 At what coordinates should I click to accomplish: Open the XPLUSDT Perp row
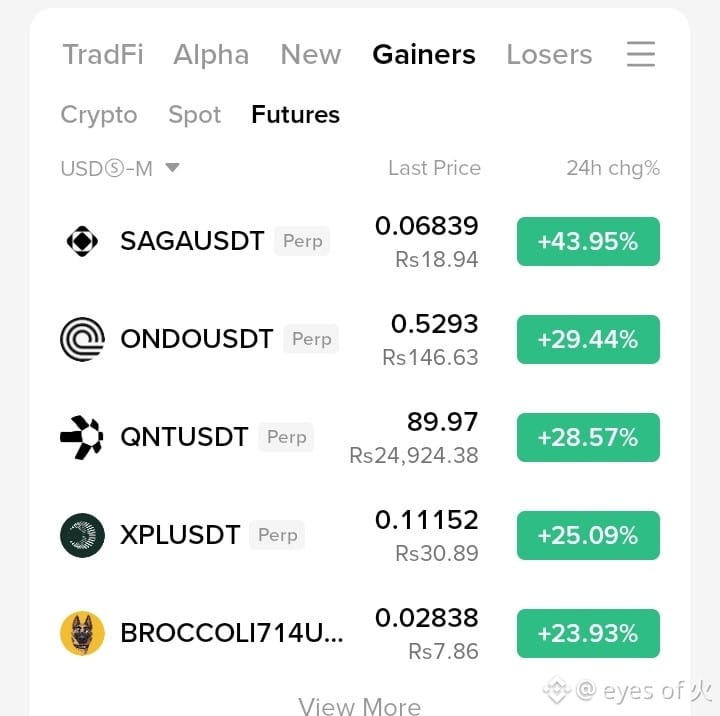pos(360,535)
